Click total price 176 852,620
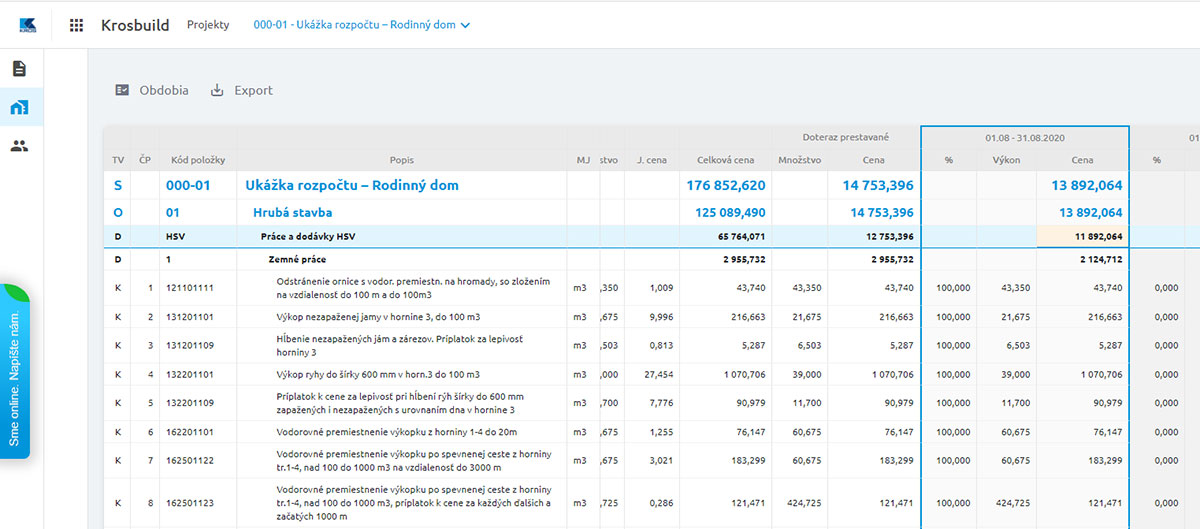The width and height of the screenshot is (1200, 529). (726, 185)
